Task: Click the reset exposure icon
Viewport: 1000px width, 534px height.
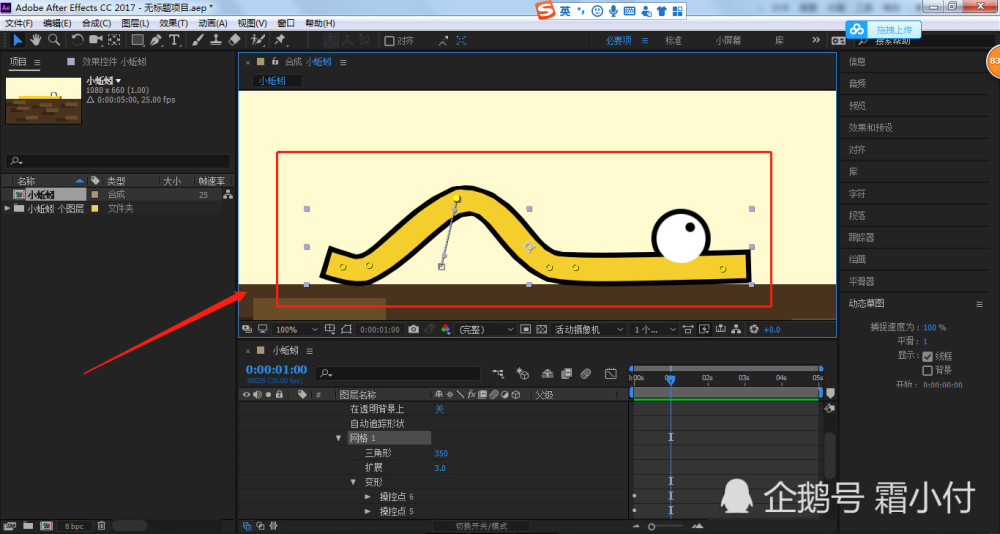Action: click(x=753, y=329)
